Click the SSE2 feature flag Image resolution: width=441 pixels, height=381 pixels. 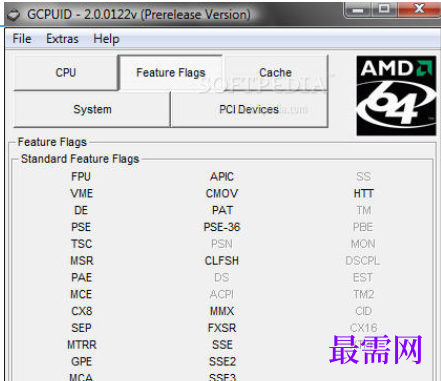[x=222, y=361]
